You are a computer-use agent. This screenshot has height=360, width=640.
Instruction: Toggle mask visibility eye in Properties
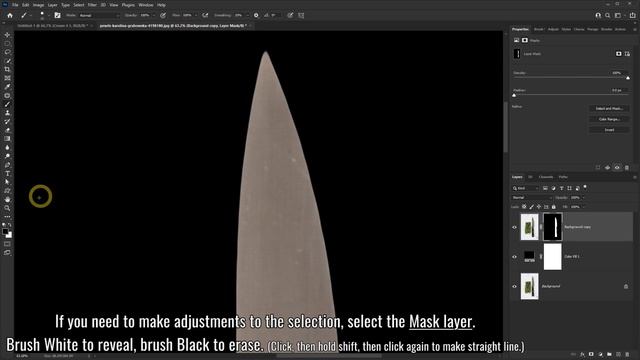pos(617,167)
